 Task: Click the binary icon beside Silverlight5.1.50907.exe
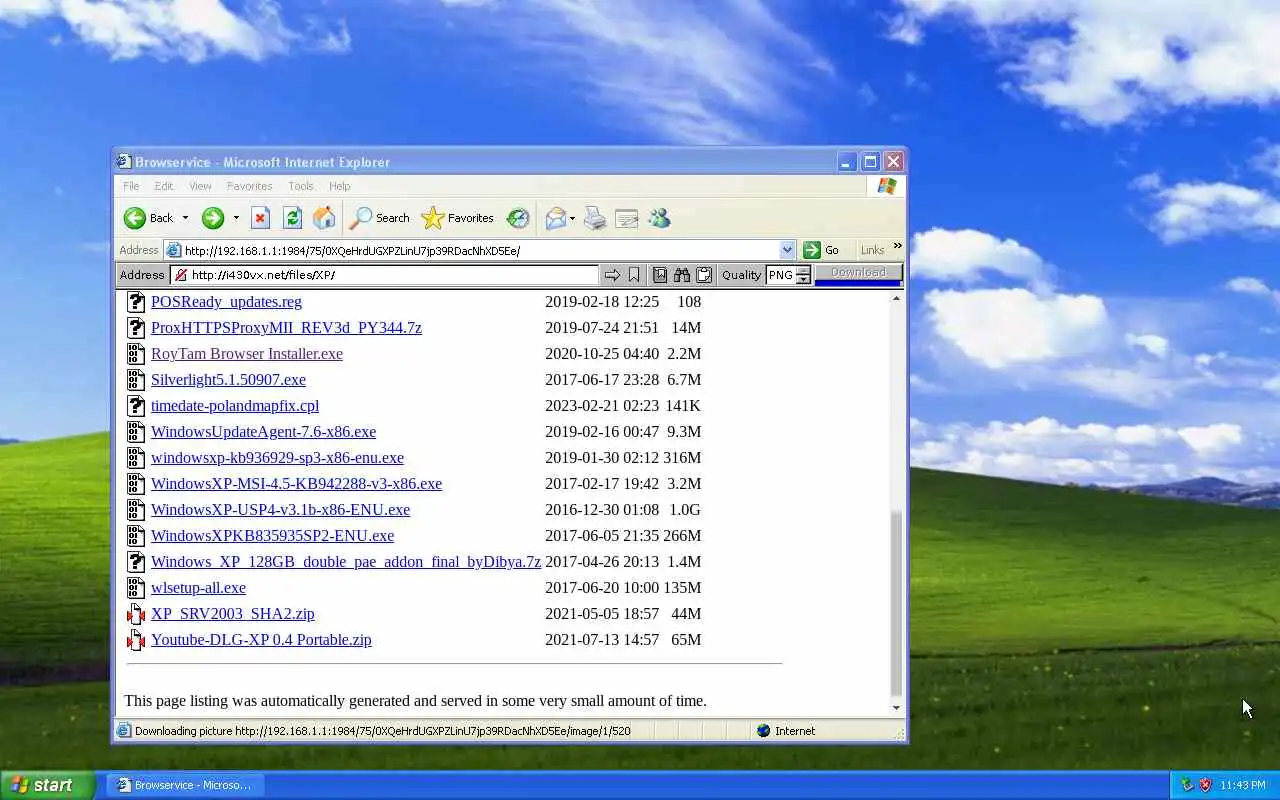[x=136, y=380]
